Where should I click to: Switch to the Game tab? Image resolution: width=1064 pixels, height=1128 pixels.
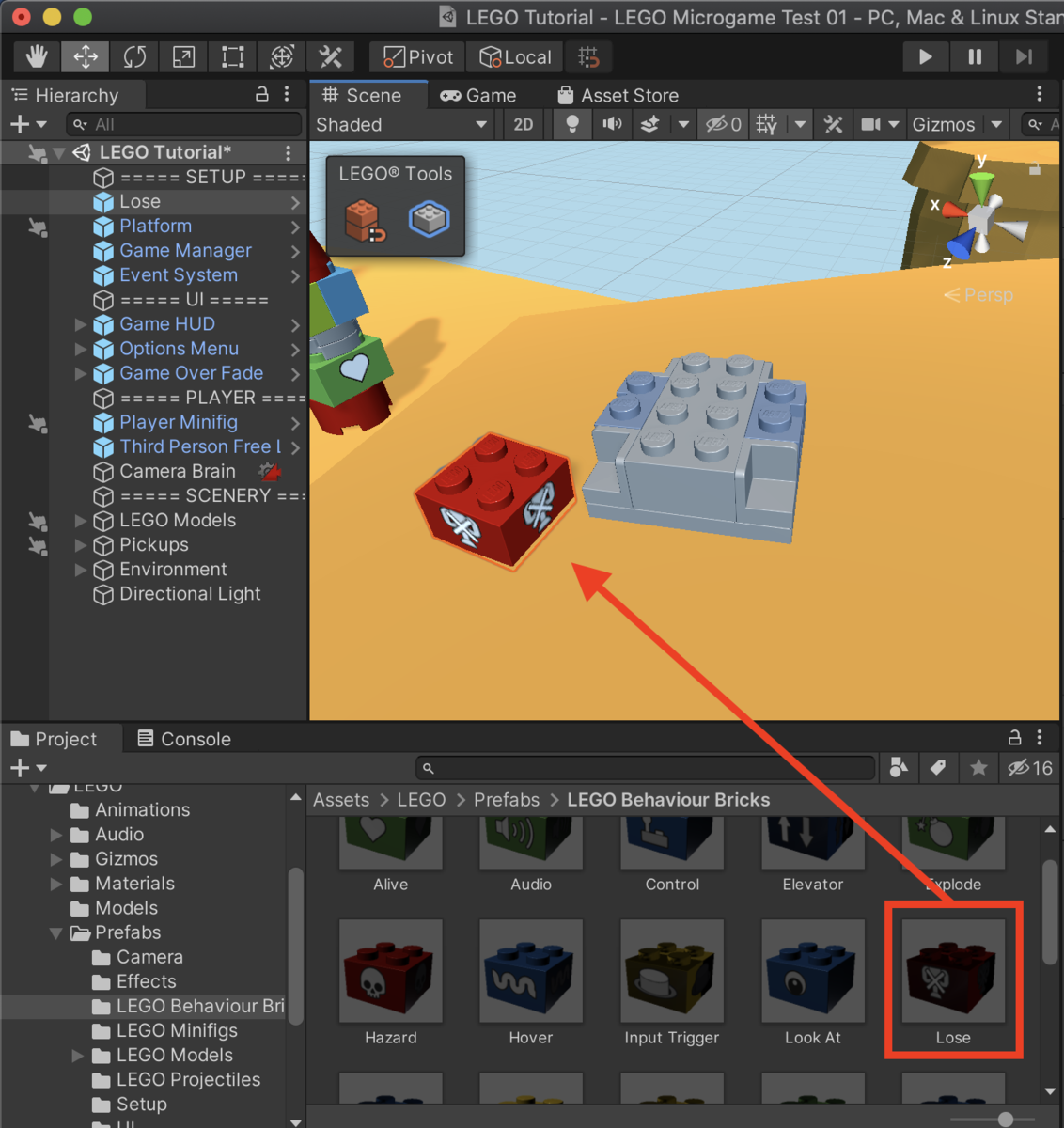pyautogui.click(x=478, y=95)
